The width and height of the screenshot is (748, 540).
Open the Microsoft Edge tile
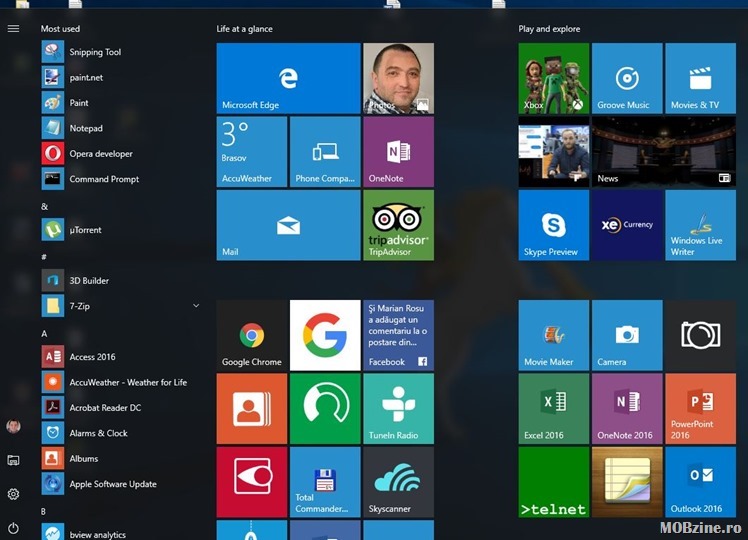point(288,78)
